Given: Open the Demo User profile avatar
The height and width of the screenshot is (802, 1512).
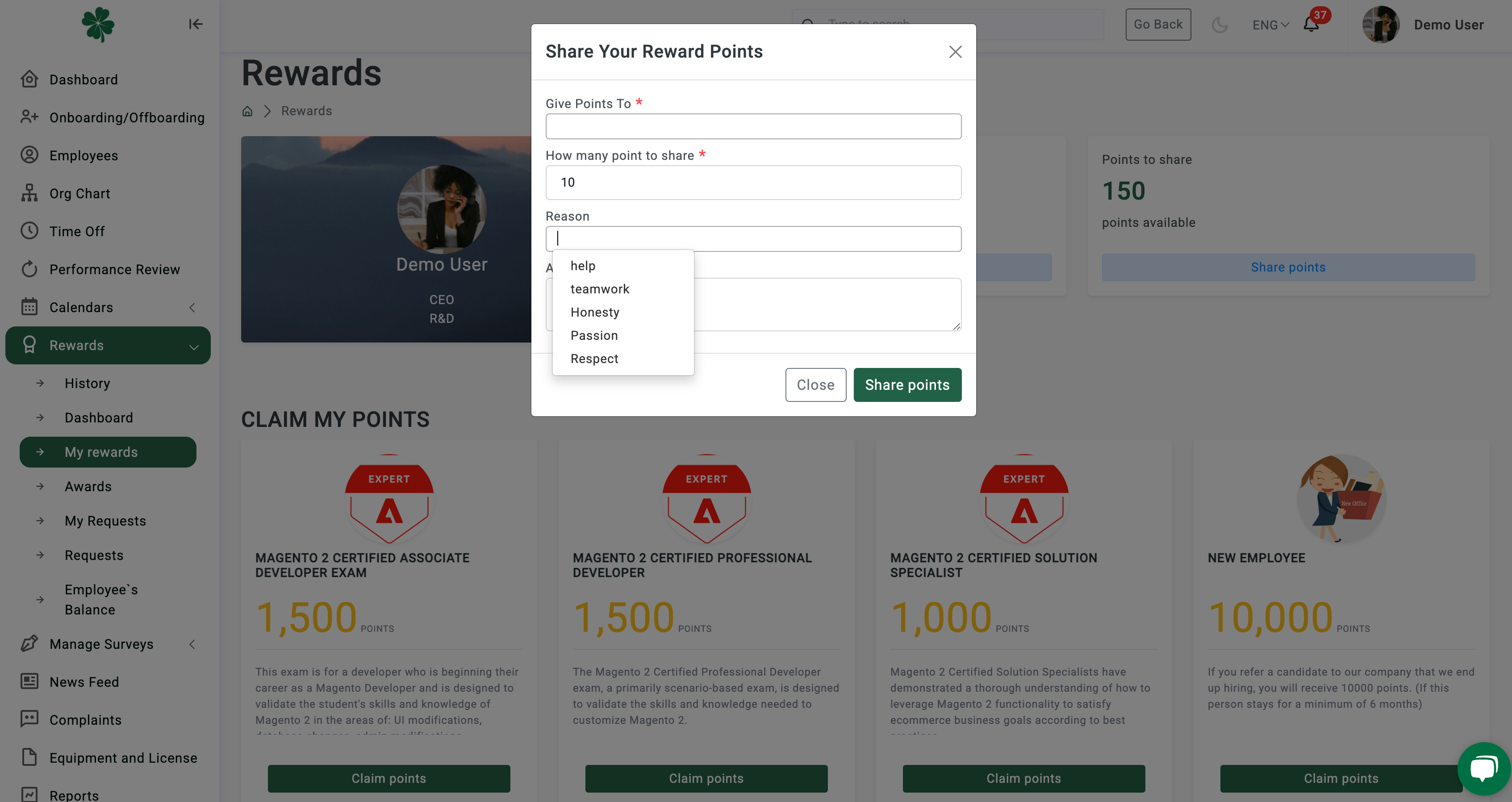Looking at the screenshot, I should click(1381, 25).
